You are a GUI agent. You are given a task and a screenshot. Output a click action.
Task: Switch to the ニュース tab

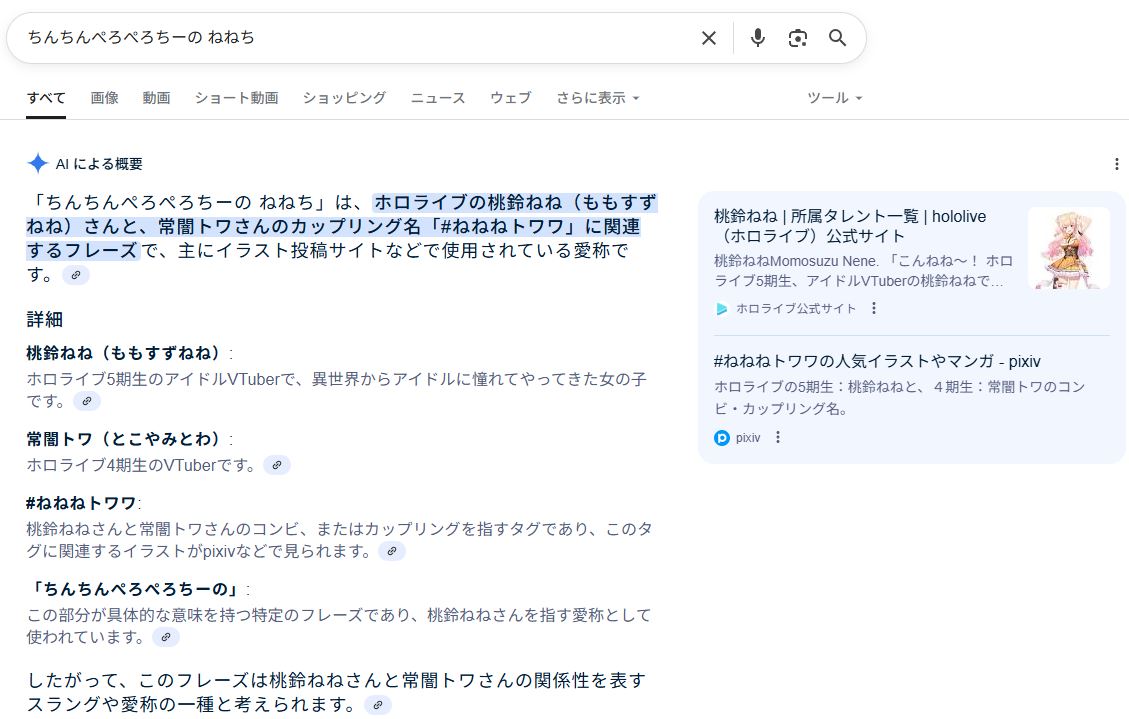coord(438,98)
